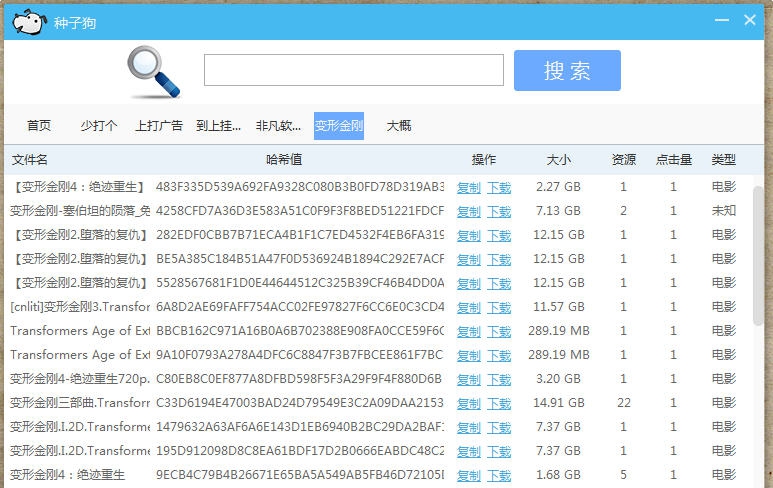Click the 变形金刚三部曲.Transforr file name
This screenshot has height=488, width=773.
80,403
